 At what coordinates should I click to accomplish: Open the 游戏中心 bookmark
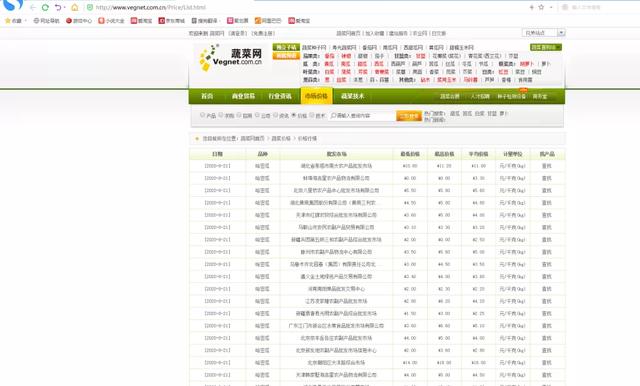click(x=79, y=20)
